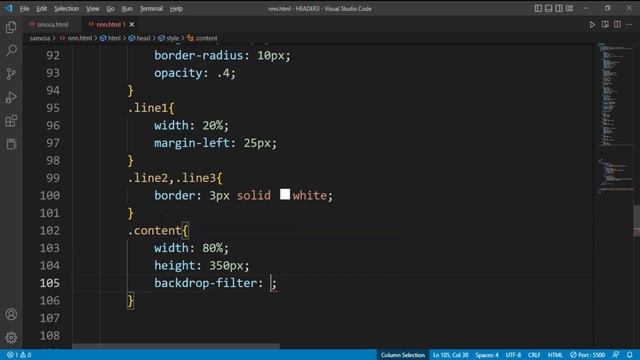Click the 'width: 80%;' line
Screen dimensions: 640x360
(191, 248)
